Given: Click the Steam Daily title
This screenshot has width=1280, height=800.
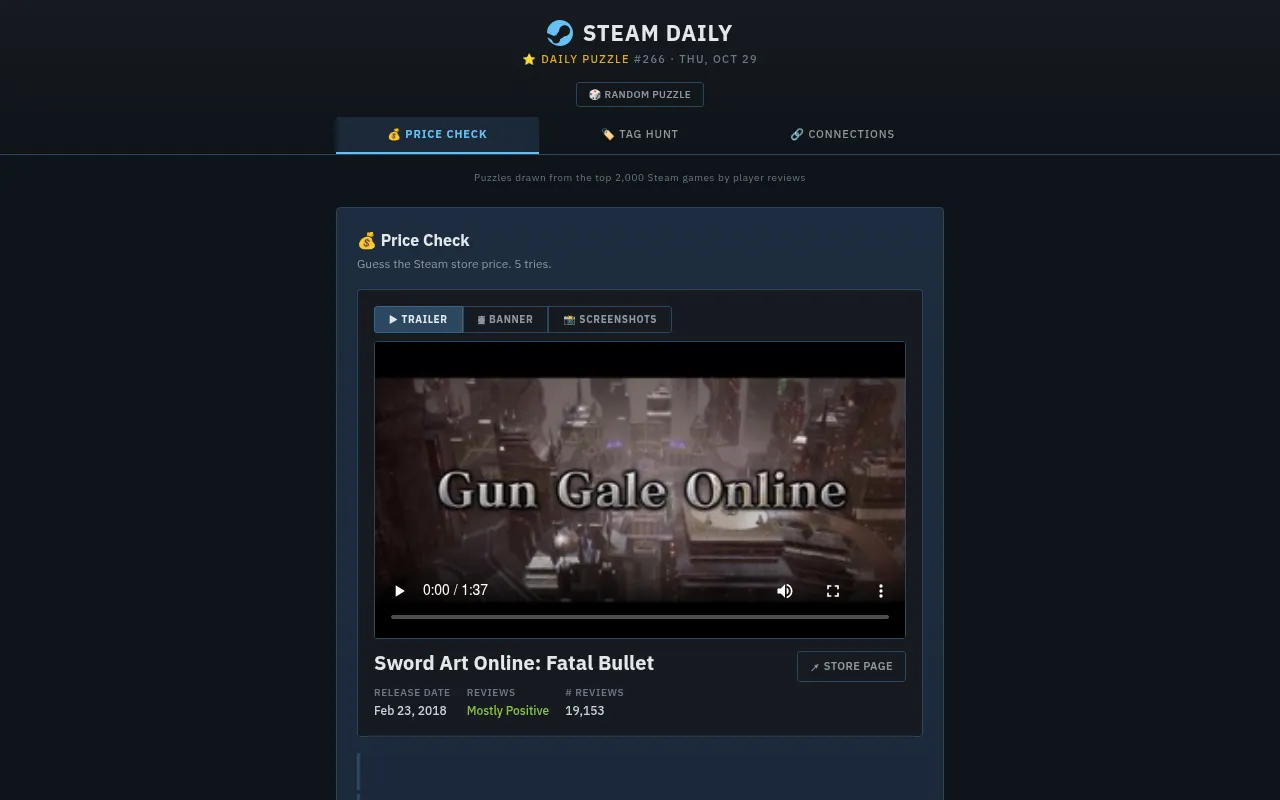Looking at the screenshot, I should pos(657,33).
